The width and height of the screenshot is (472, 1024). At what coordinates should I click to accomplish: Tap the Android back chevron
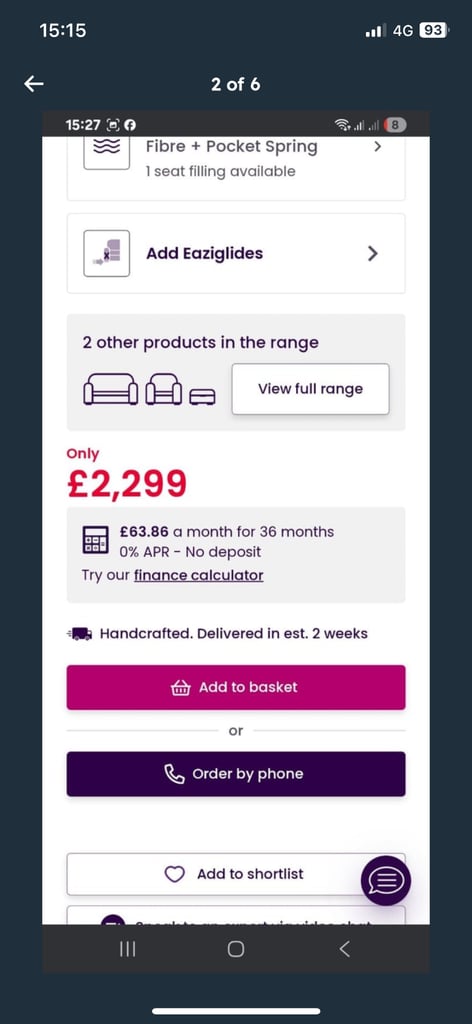(345, 949)
